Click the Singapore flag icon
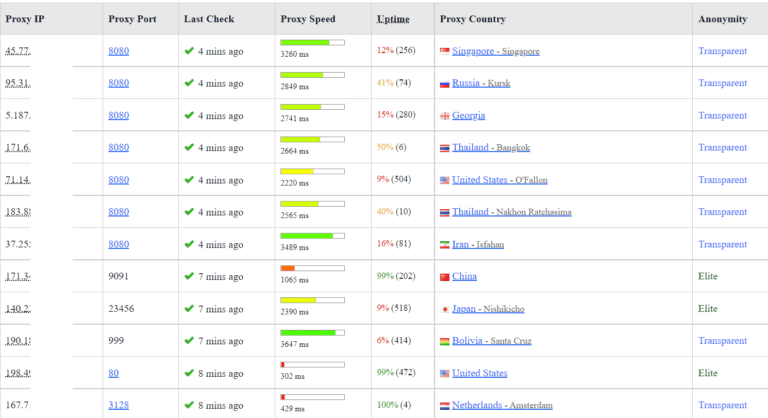Screen dimensions: 768x418 (444, 51)
